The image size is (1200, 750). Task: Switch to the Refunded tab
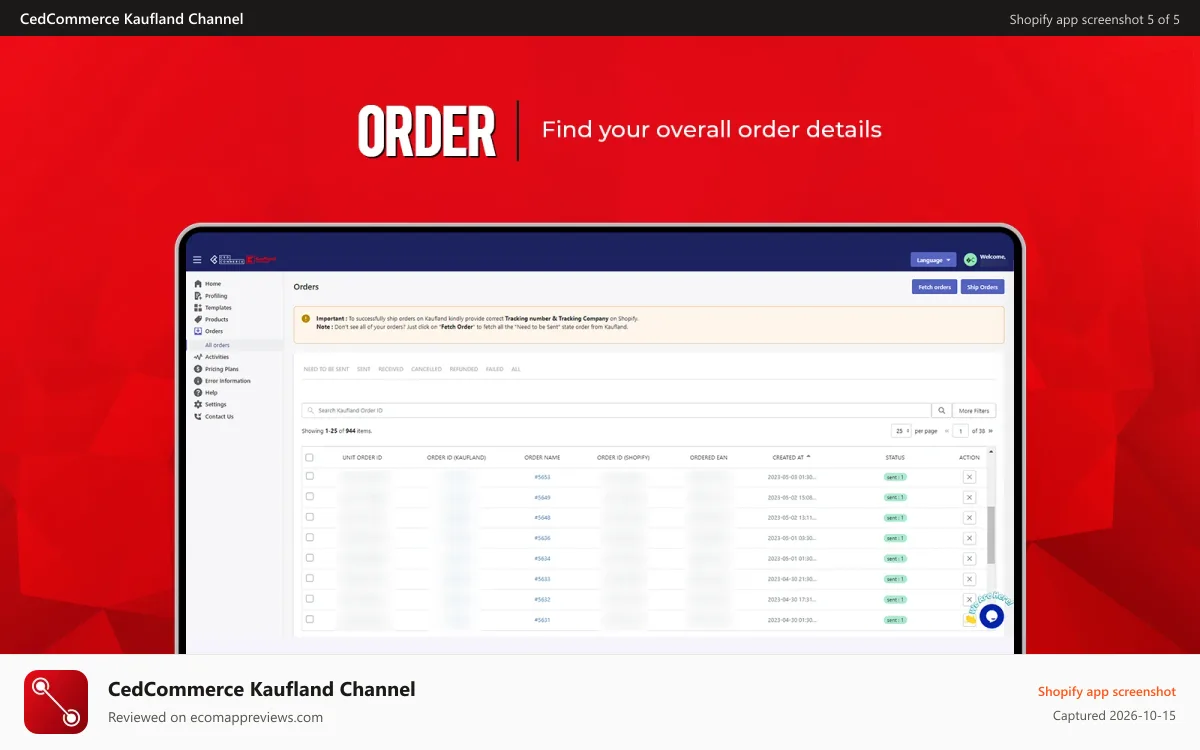point(464,369)
